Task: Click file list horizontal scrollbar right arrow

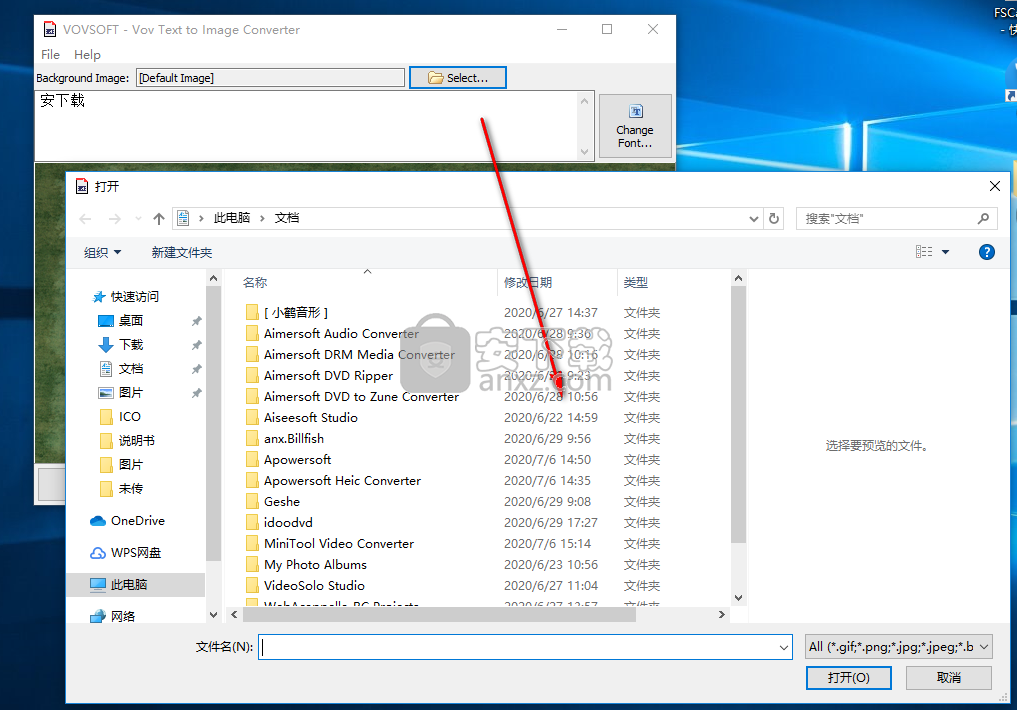Action: [721, 614]
